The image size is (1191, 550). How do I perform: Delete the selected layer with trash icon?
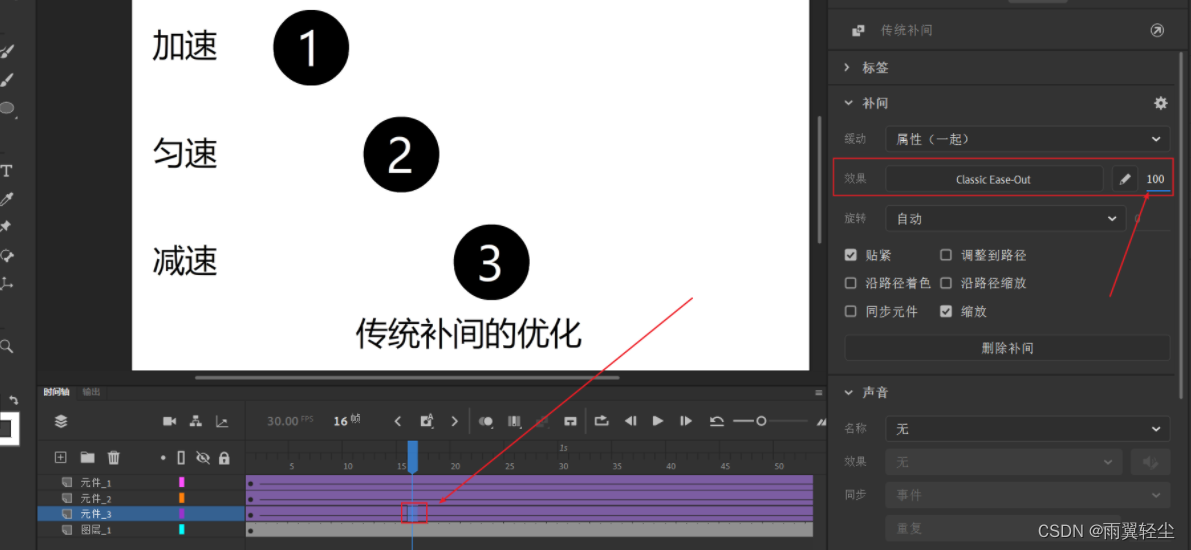click(x=113, y=457)
